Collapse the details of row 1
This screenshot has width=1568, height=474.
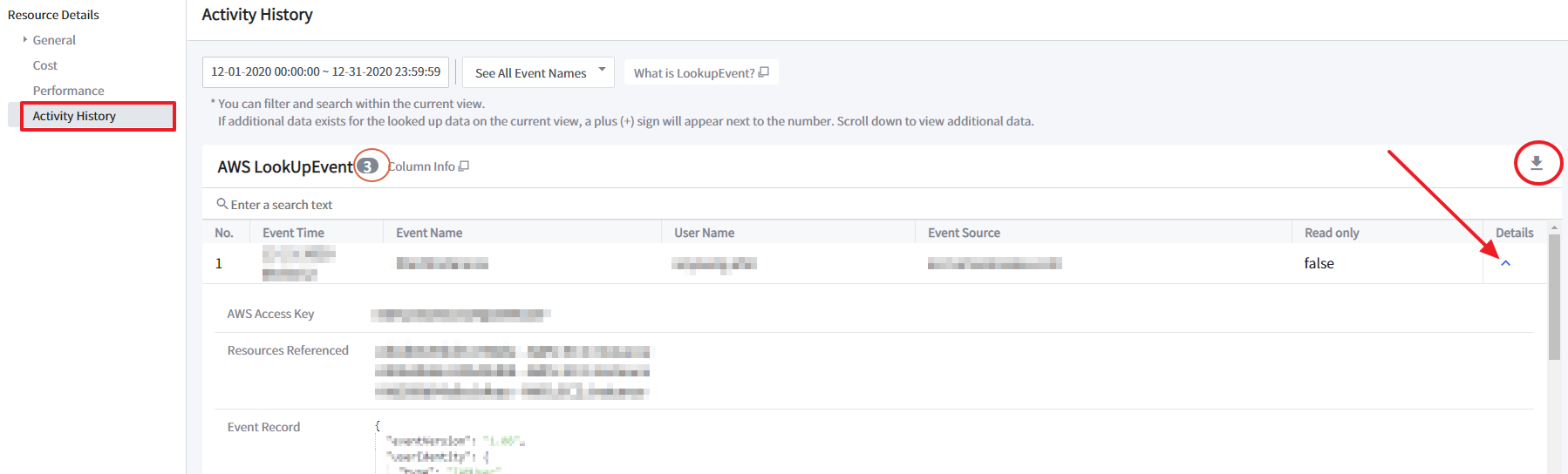pyautogui.click(x=1505, y=263)
